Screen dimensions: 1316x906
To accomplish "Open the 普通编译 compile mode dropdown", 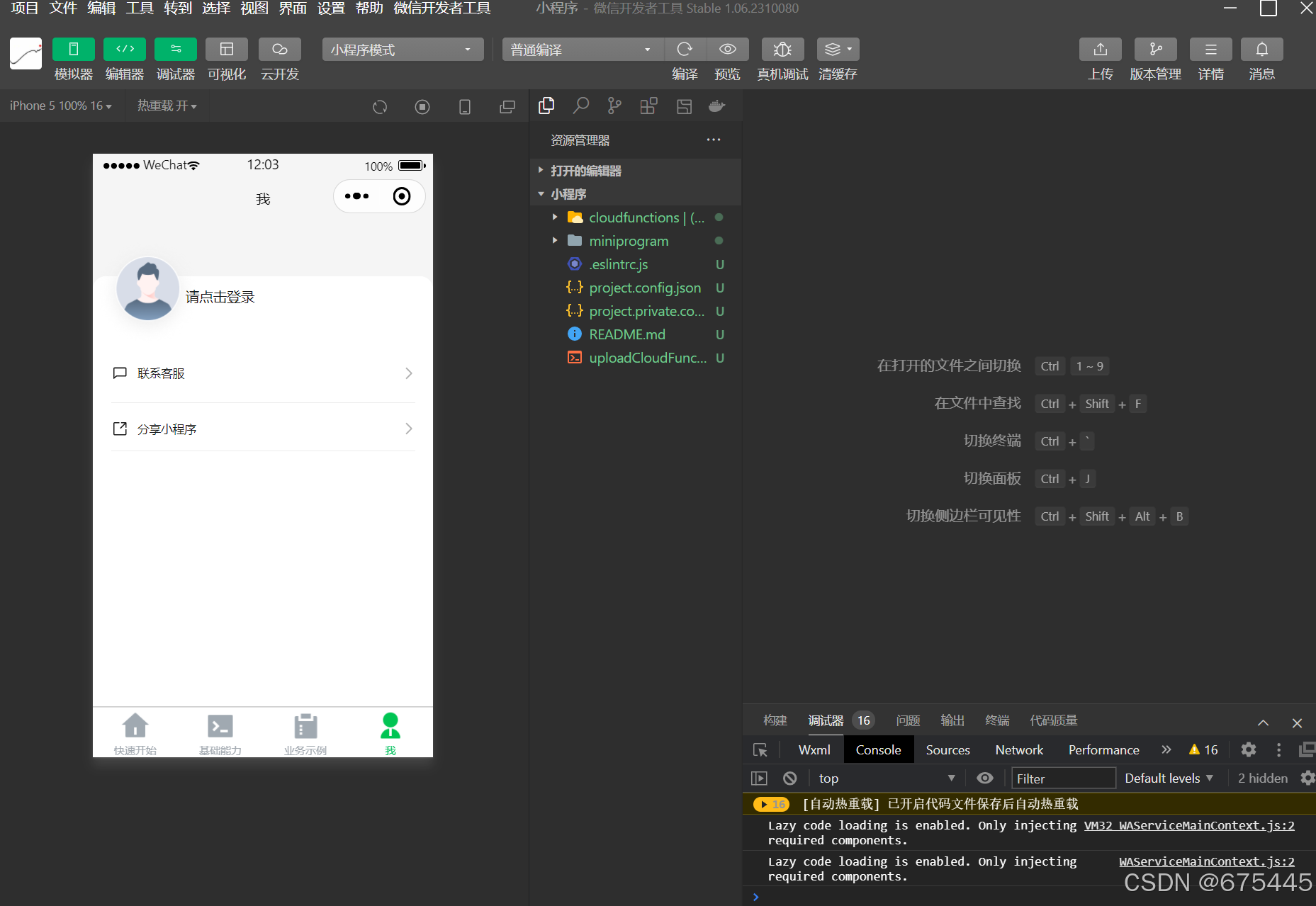I will click(583, 50).
